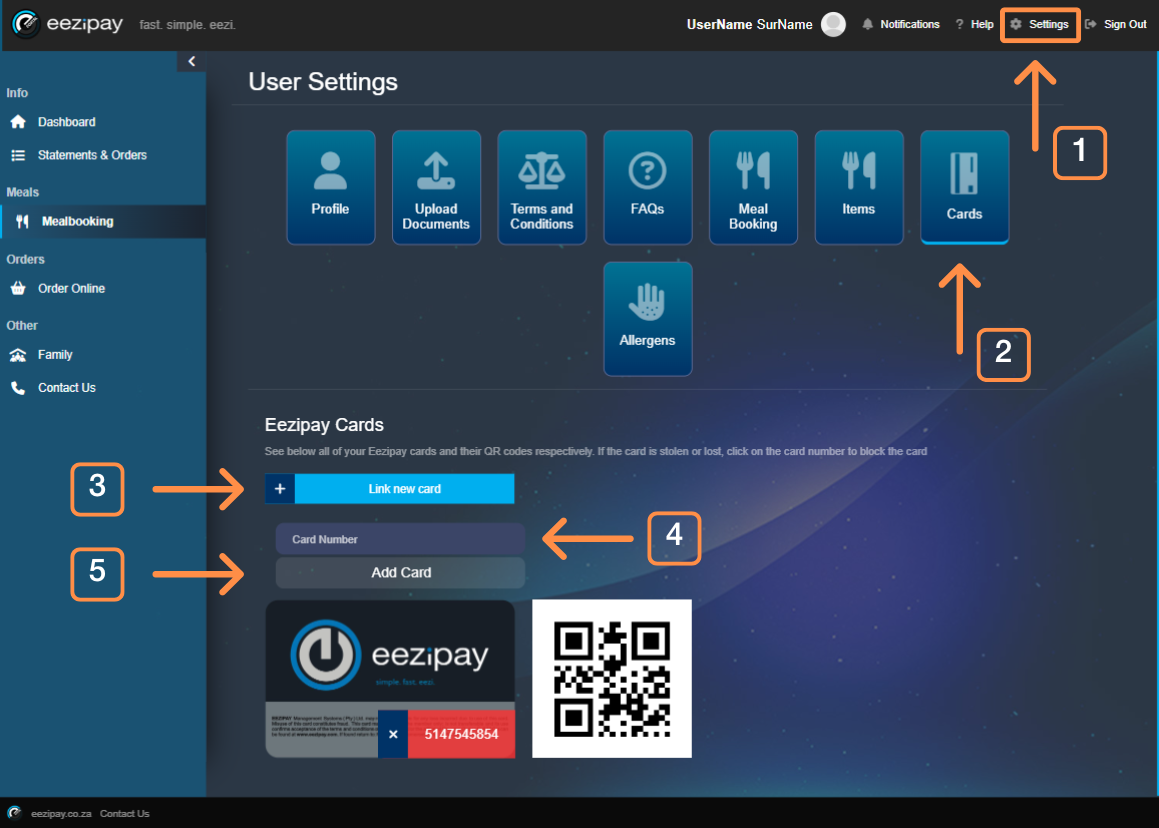Click the User Settings heading

(323, 81)
